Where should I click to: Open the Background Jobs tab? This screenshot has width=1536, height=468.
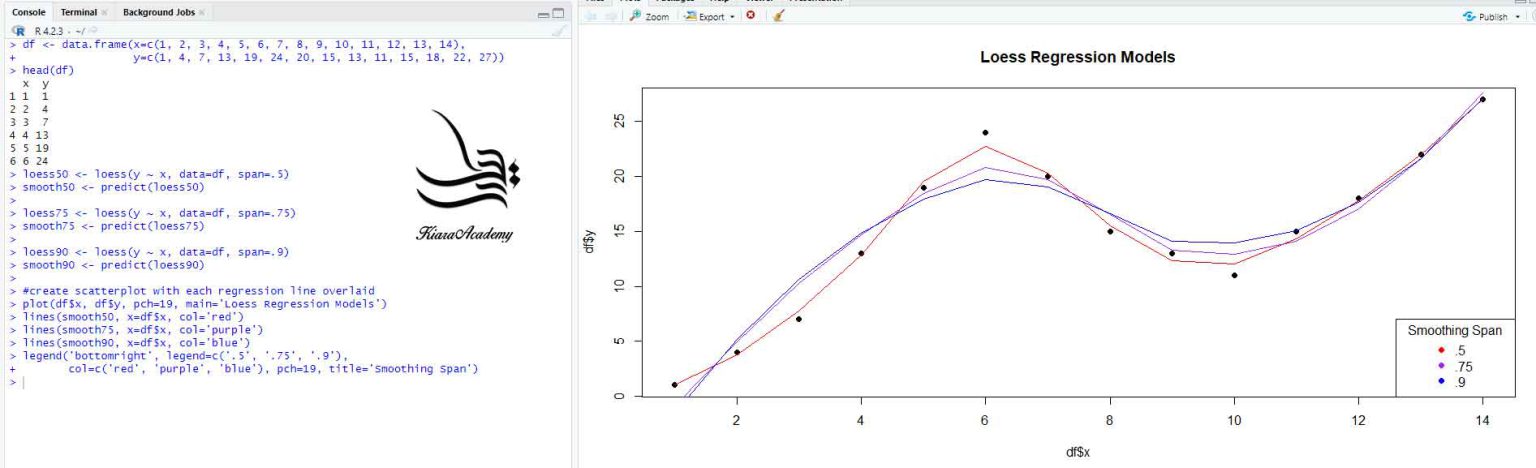158,12
